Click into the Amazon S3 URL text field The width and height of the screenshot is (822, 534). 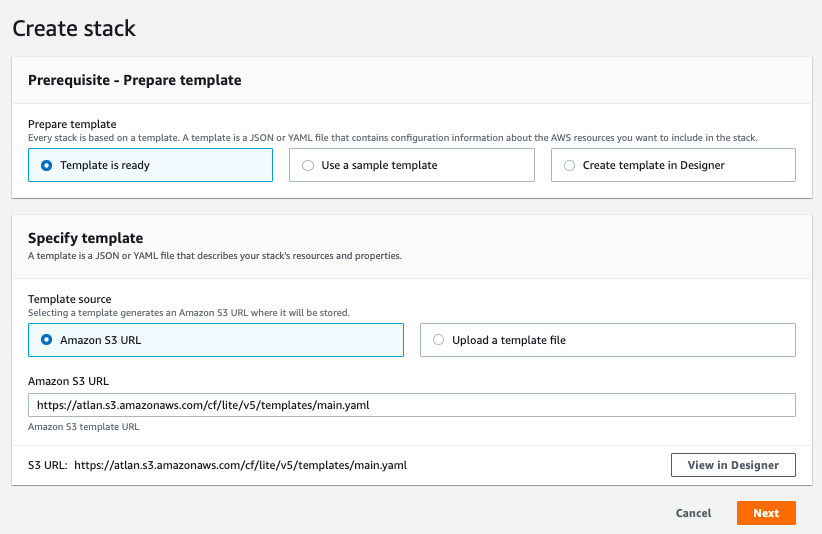[411, 405]
